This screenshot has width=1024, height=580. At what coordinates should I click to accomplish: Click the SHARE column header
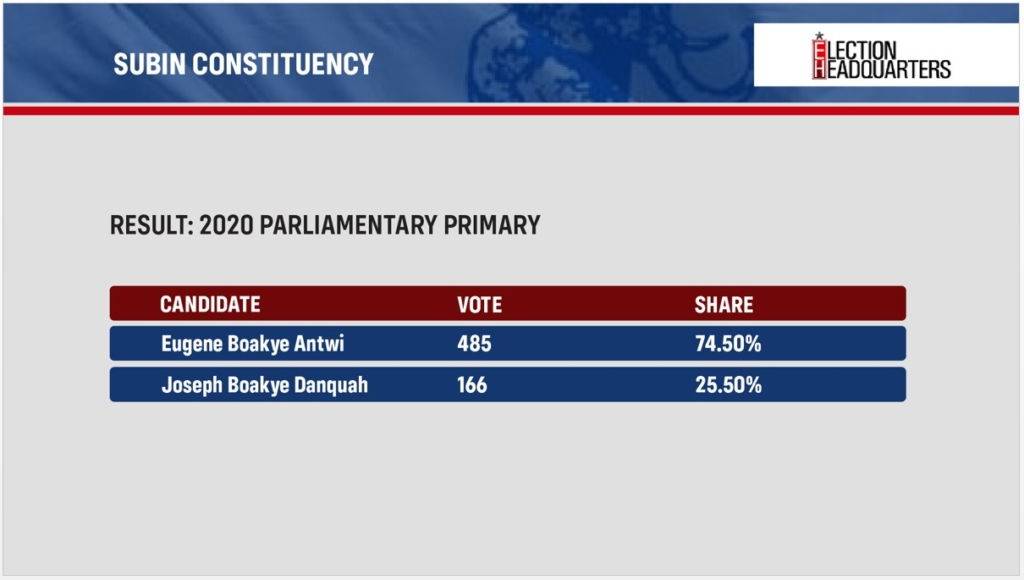click(x=724, y=304)
